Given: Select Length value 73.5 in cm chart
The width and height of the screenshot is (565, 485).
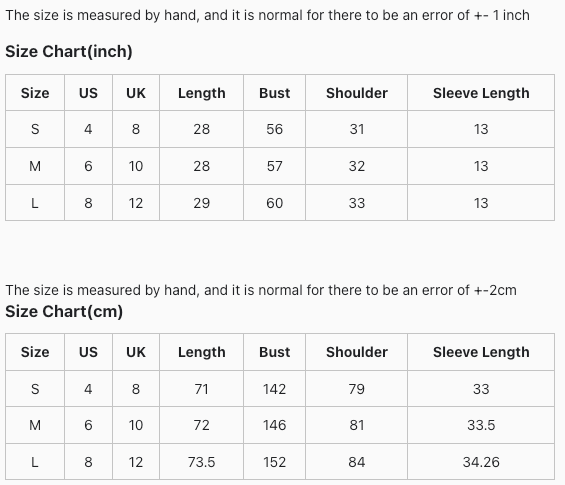Looking at the screenshot, I should pos(201,462).
